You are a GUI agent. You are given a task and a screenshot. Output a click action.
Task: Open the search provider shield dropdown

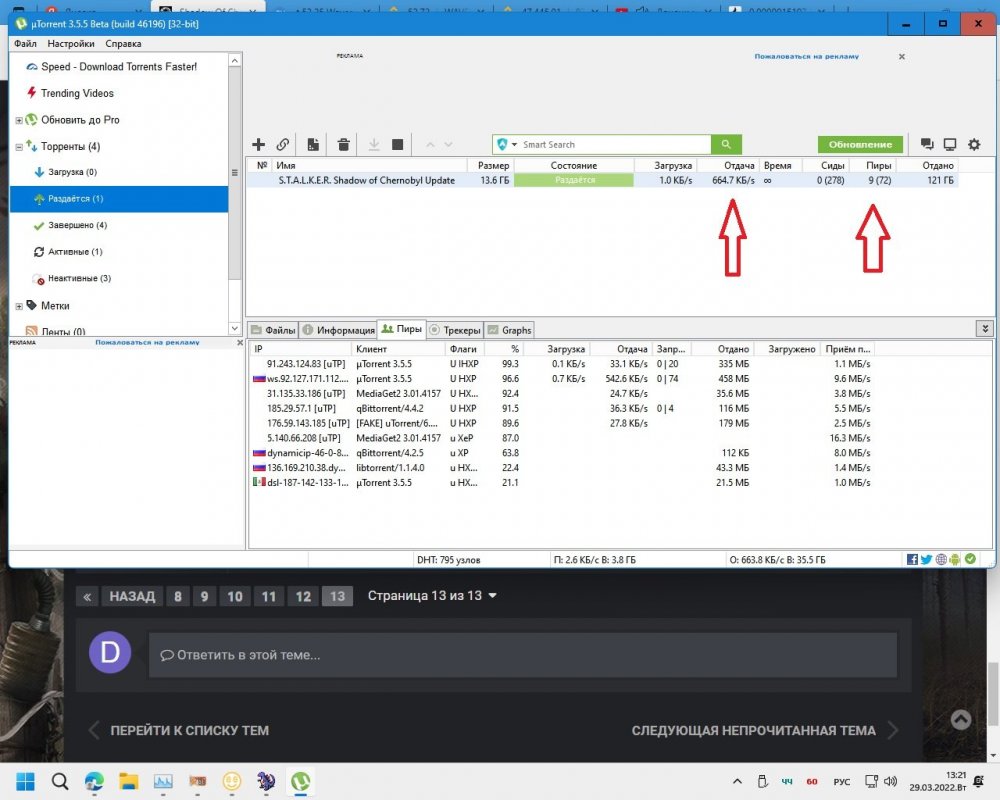click(x=507, y=145)
